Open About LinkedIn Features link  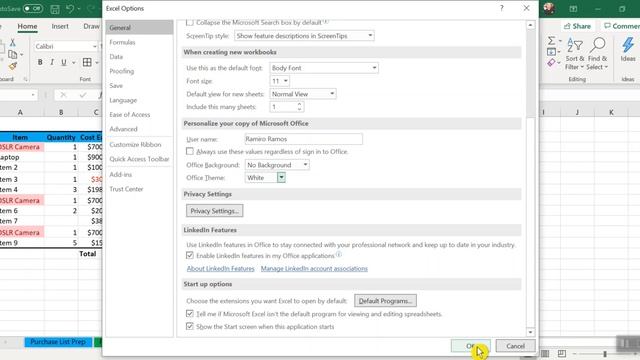coord(220,269)
